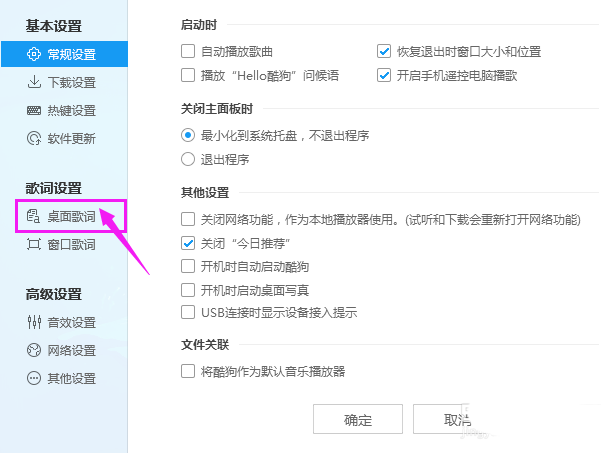Click the 下载设置 download icon
Image resolution: width=601 pixels, height=453 pixels.
coord(33,82)
